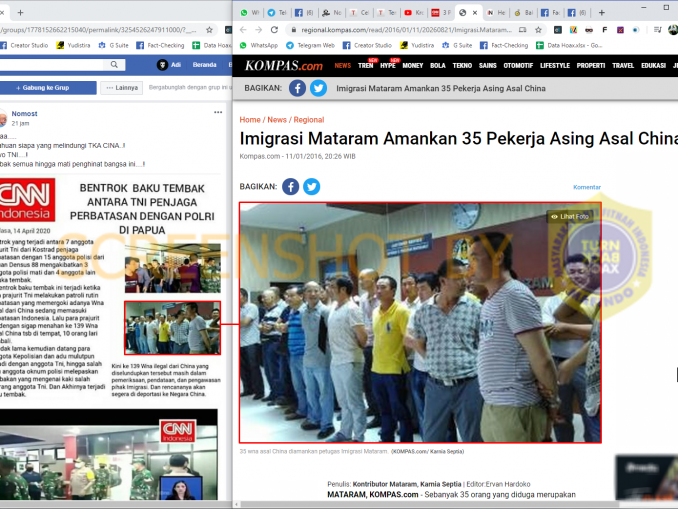Click the glasses-shaped extension icon
The width and height of the screenshot is (678, 509).
(x=589, y=30)
